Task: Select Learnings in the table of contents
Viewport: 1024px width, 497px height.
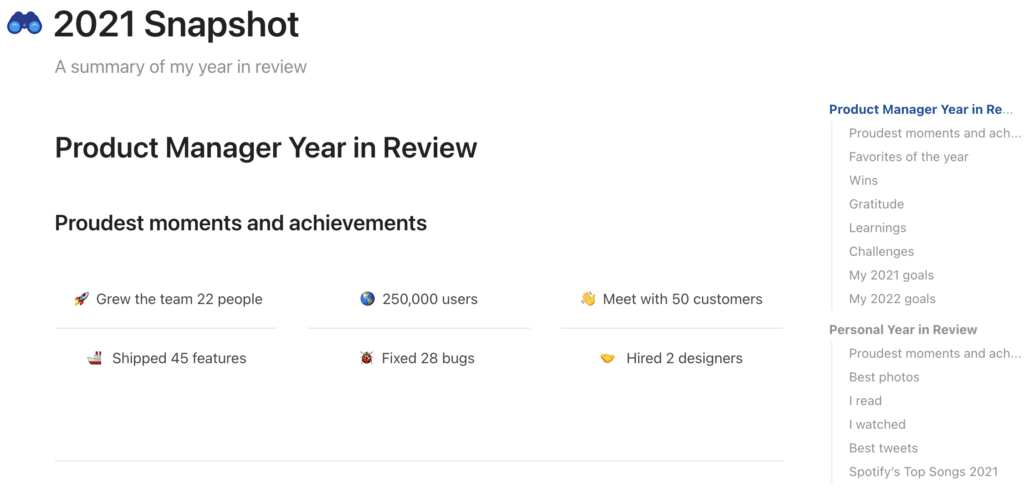Action: point(877,228)
